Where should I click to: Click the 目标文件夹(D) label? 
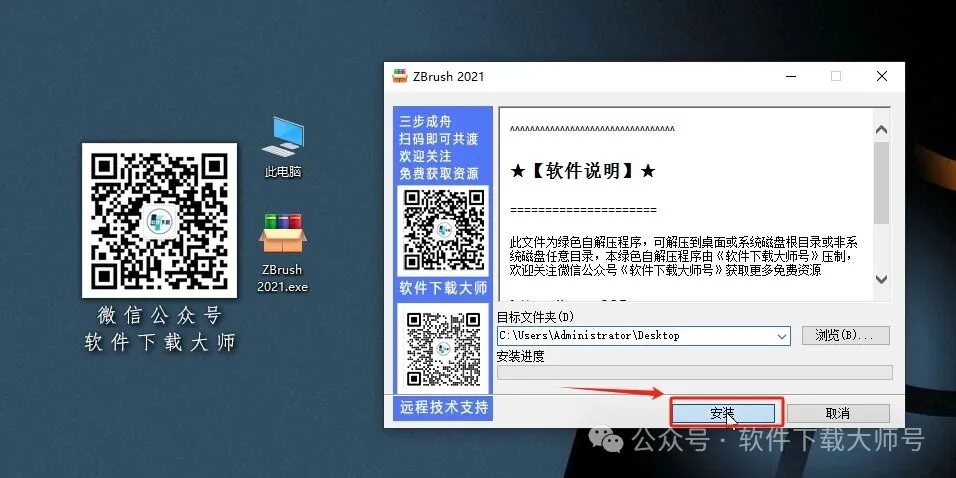(535, 317)
